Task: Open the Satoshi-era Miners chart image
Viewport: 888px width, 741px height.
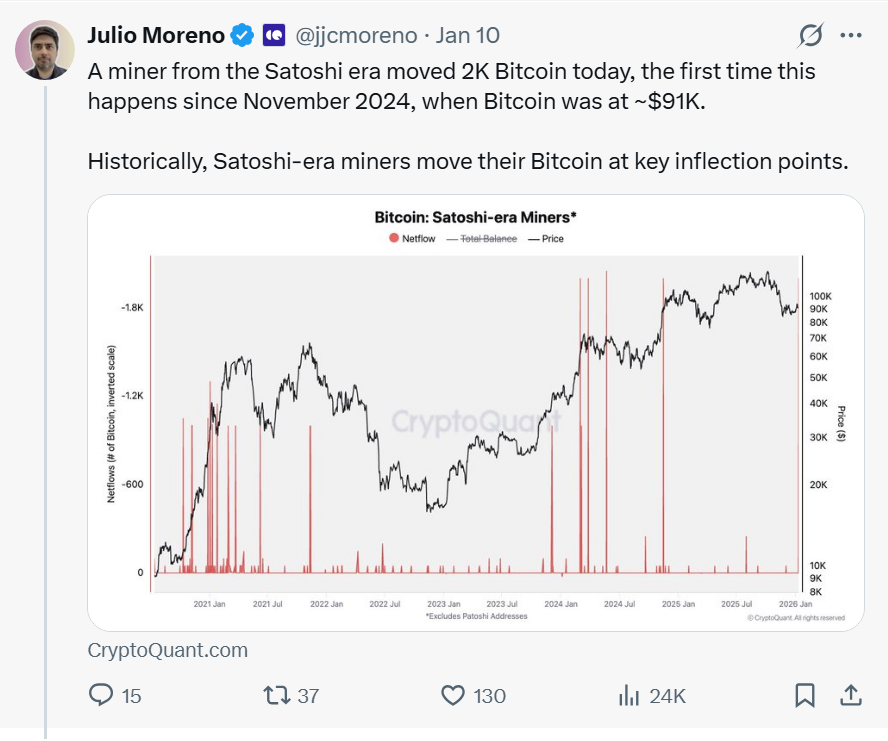Action: (x=476, y=420)
